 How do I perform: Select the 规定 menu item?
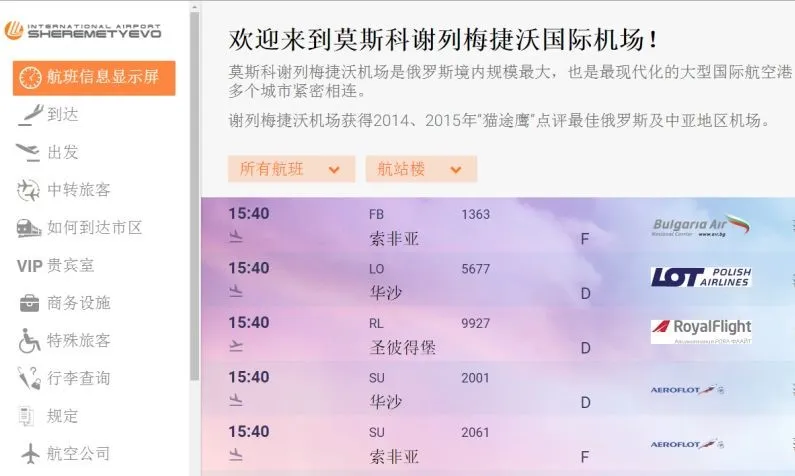click(x=62, y=416)
